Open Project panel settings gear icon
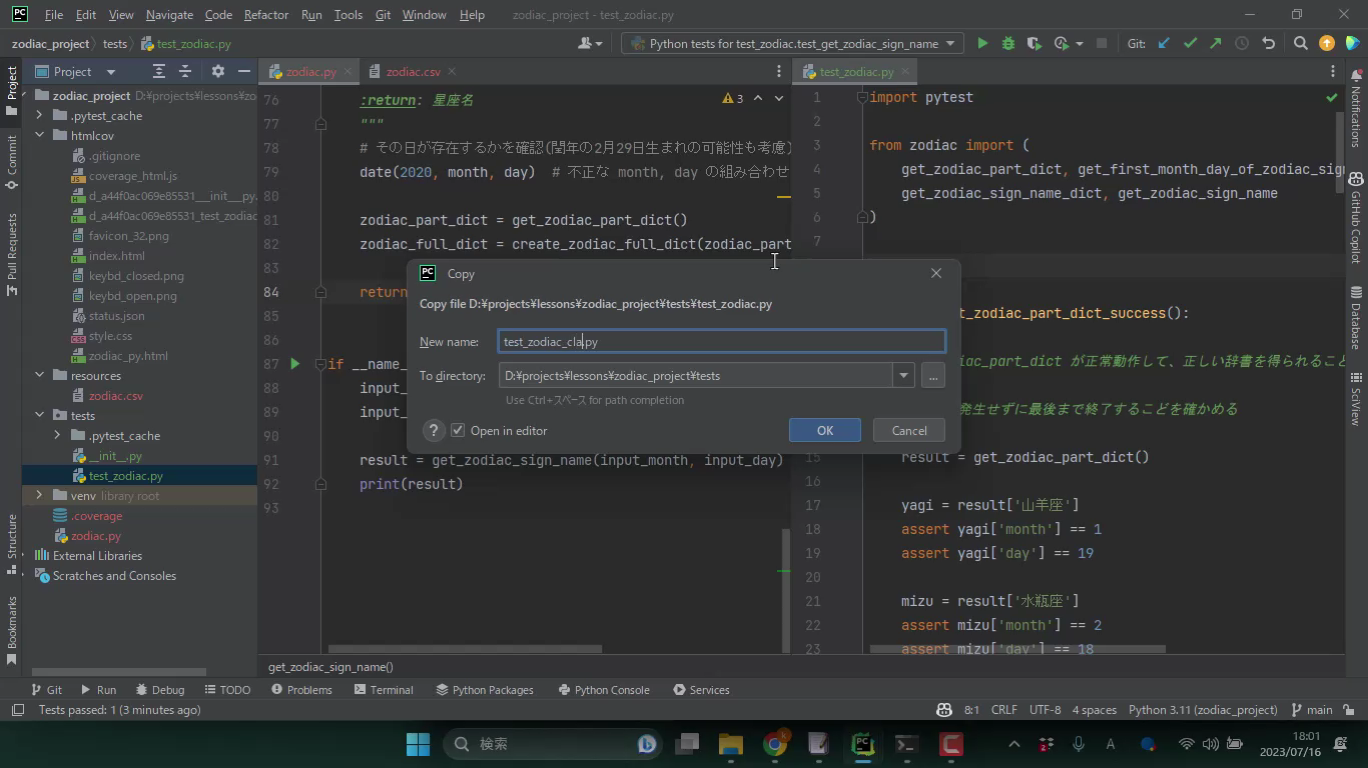Screen dimensions: 1368x768 point(218,71)
